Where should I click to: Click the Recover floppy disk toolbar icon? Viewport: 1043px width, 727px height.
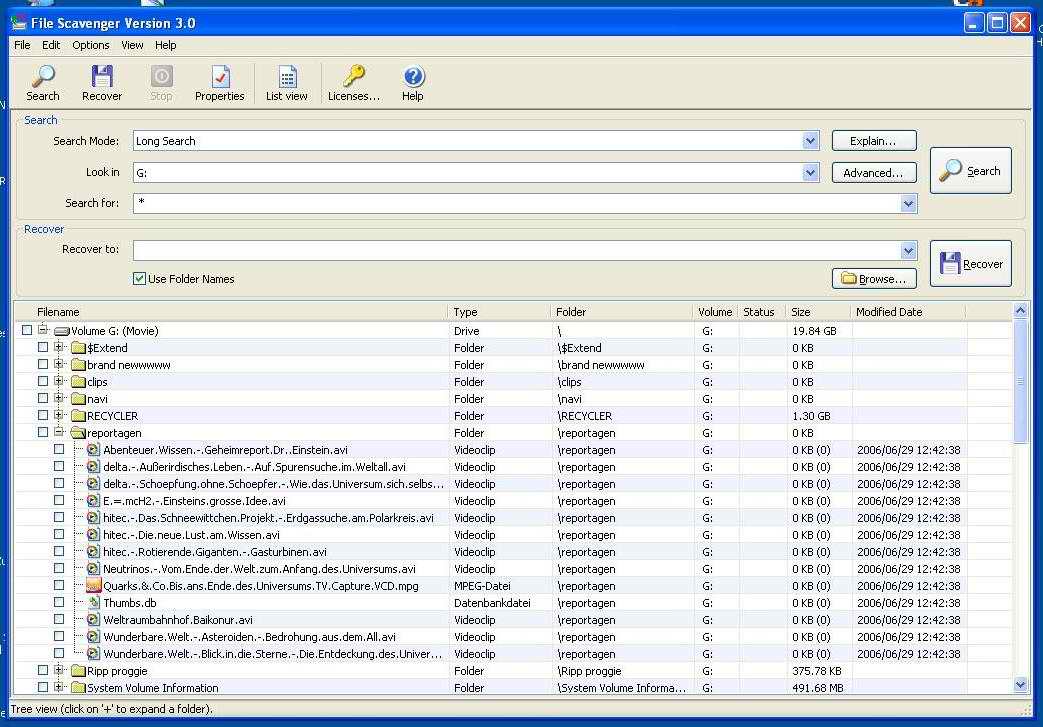click(x=102, y=76)
